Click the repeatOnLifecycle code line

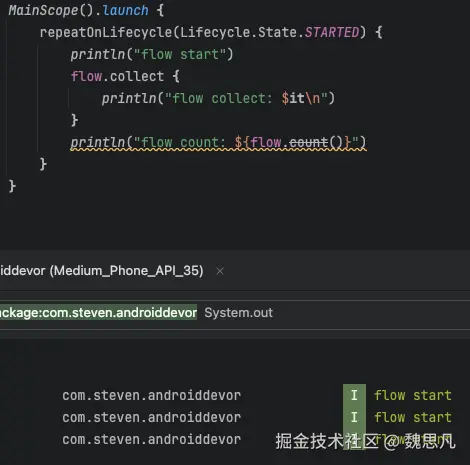[211, 32]
